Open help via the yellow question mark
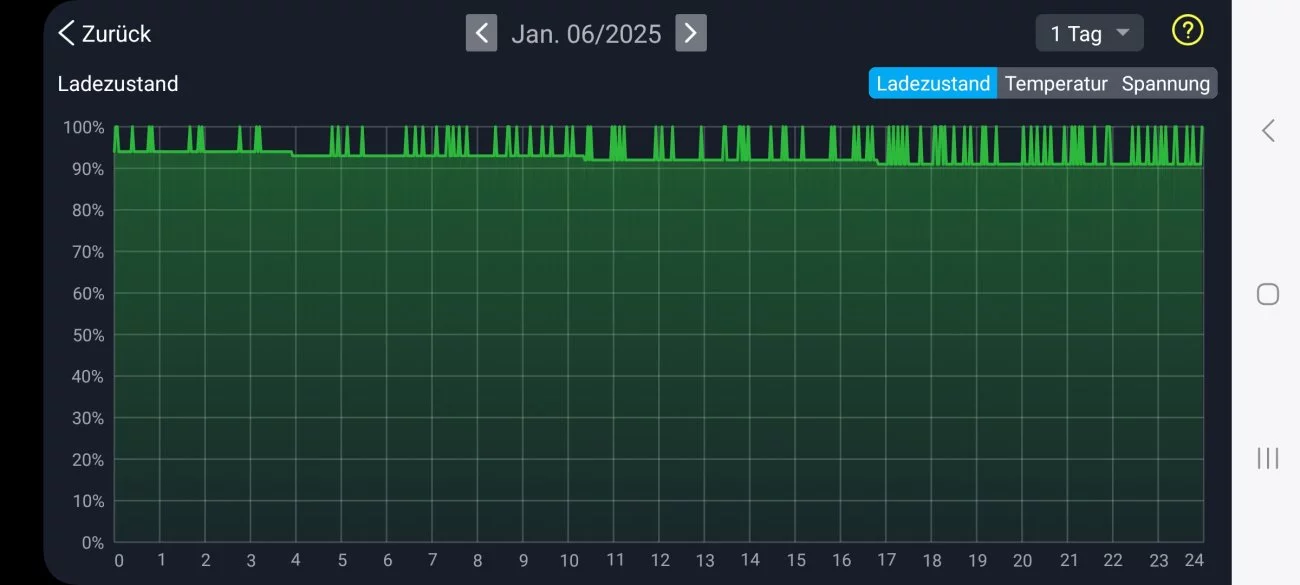 click(1187, 31)
